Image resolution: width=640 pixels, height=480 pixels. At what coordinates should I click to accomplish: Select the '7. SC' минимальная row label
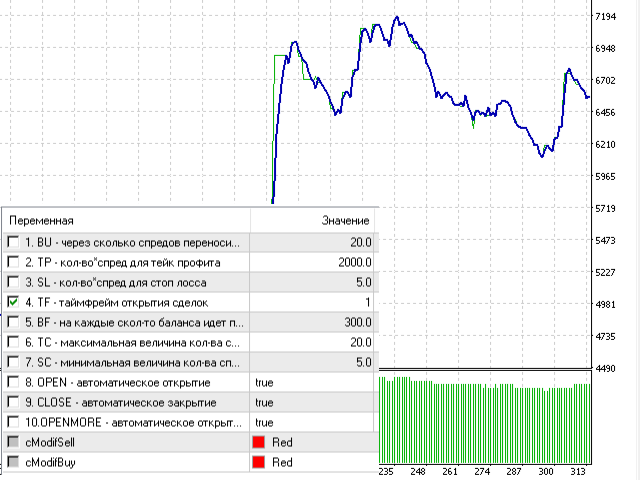133,362
